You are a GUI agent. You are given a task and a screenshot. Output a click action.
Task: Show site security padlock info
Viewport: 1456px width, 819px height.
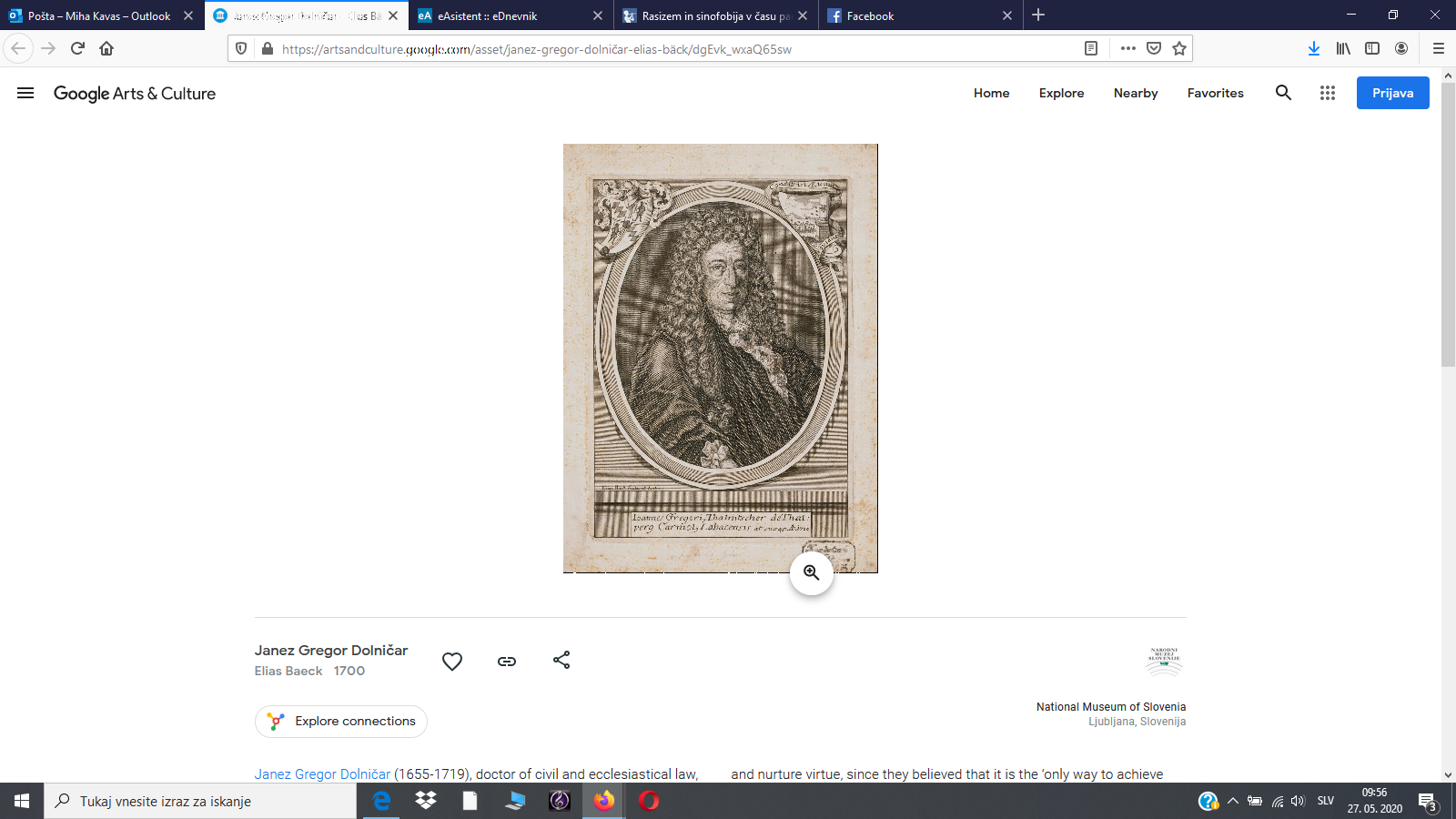(x=267, y=48)
